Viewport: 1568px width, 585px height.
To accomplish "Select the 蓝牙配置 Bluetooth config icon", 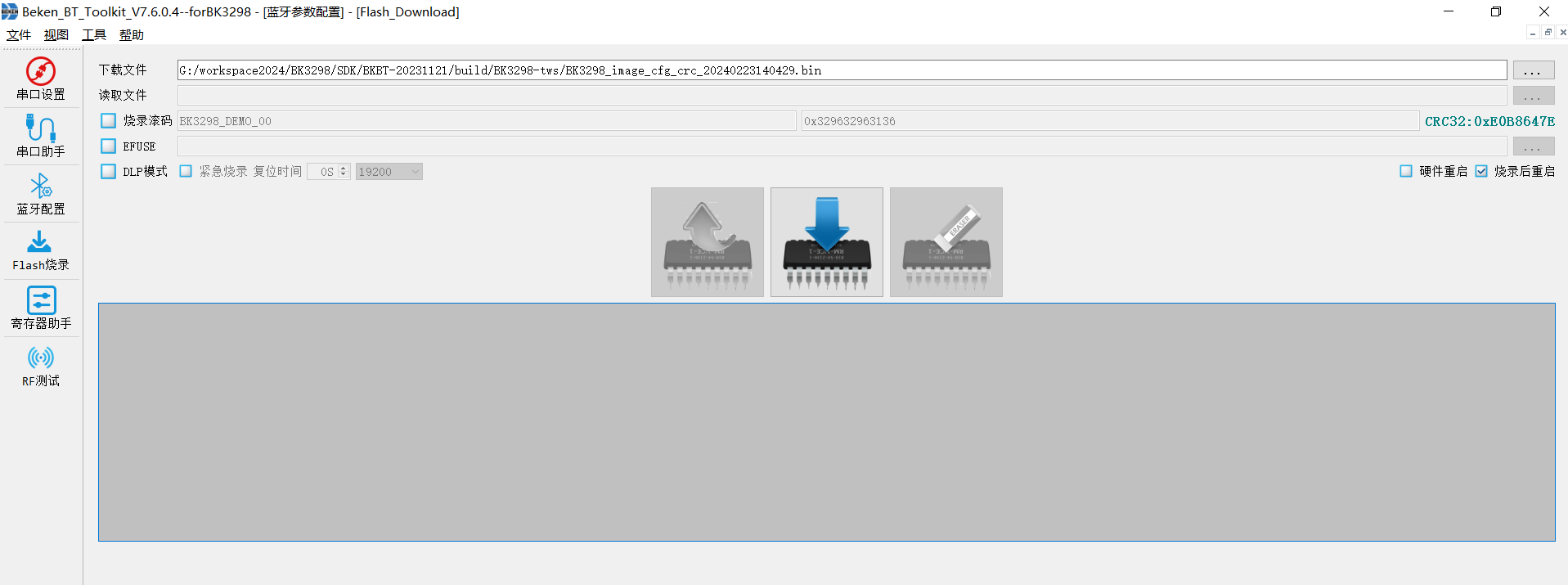I will (41, 193).
